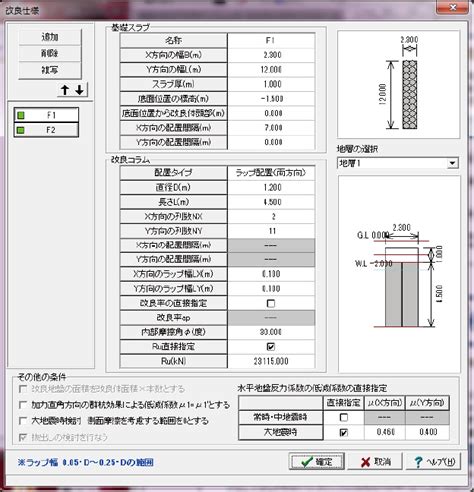Click green square icon beside F1
The image size is (474, 492).
pyautogui.click(x=21, y=115)
